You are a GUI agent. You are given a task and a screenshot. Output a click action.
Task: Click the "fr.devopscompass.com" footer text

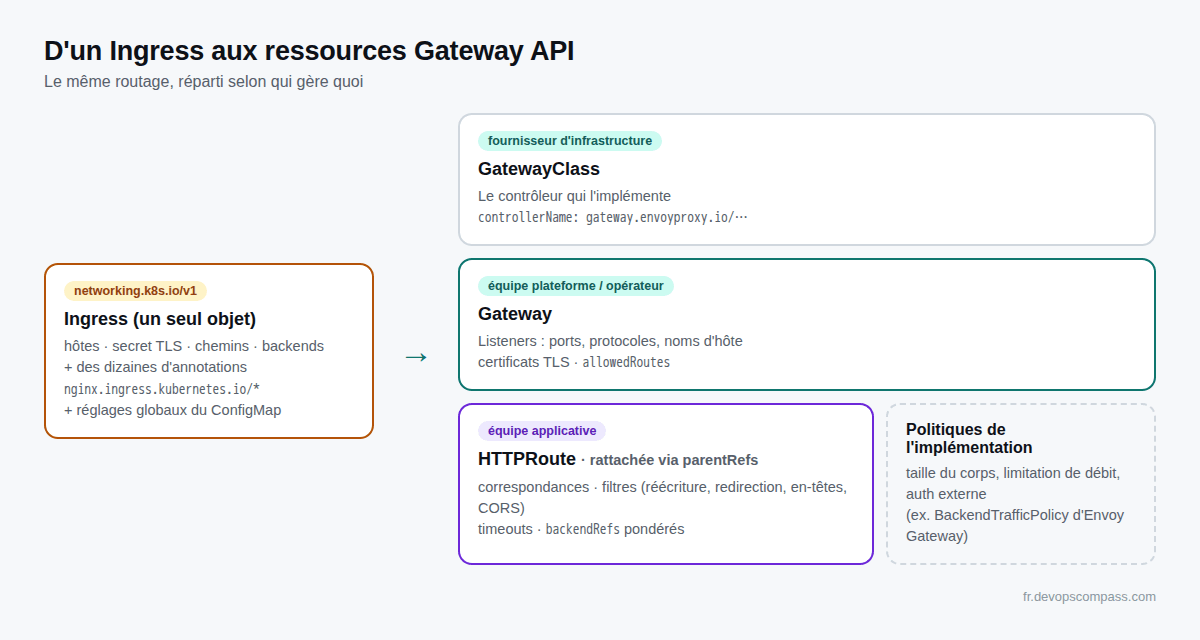(1089, 597)
